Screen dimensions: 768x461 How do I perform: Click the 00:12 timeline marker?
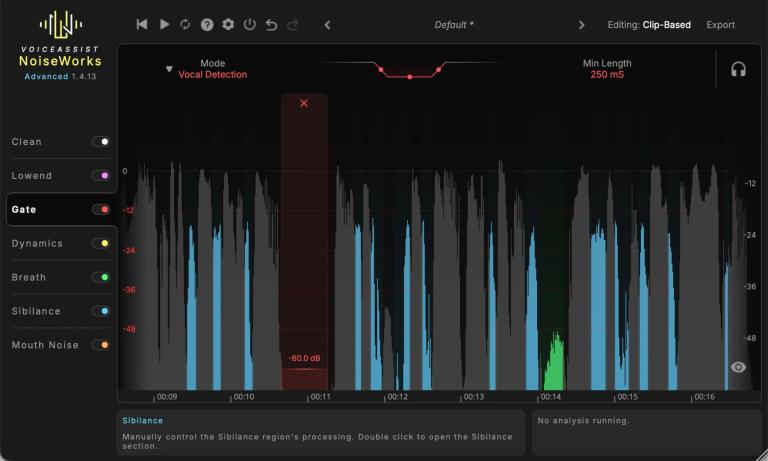(x=397, y=397)
